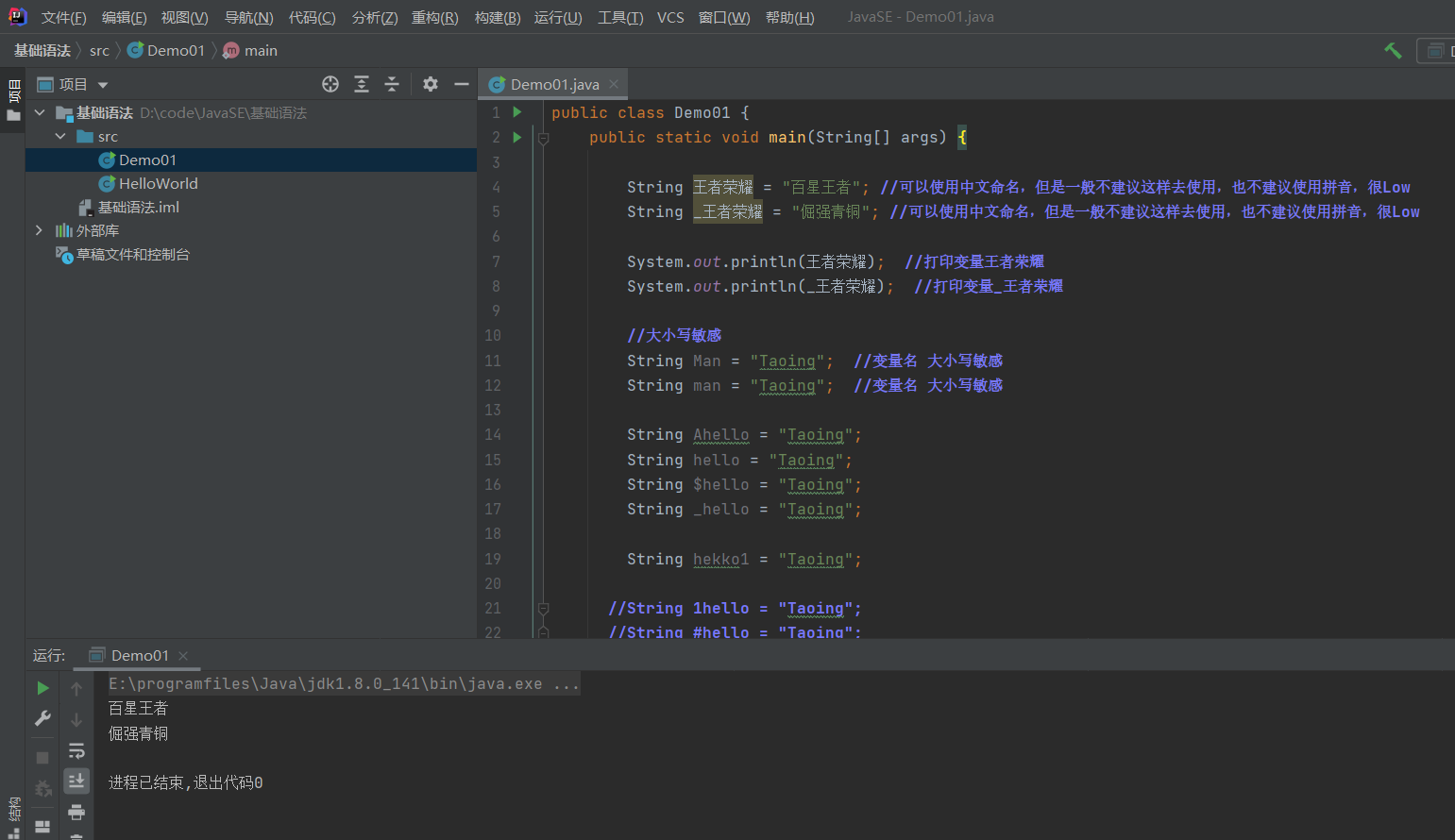Expand the 外部库 node
1455x840 pixels.
click(x=39, y=230)
